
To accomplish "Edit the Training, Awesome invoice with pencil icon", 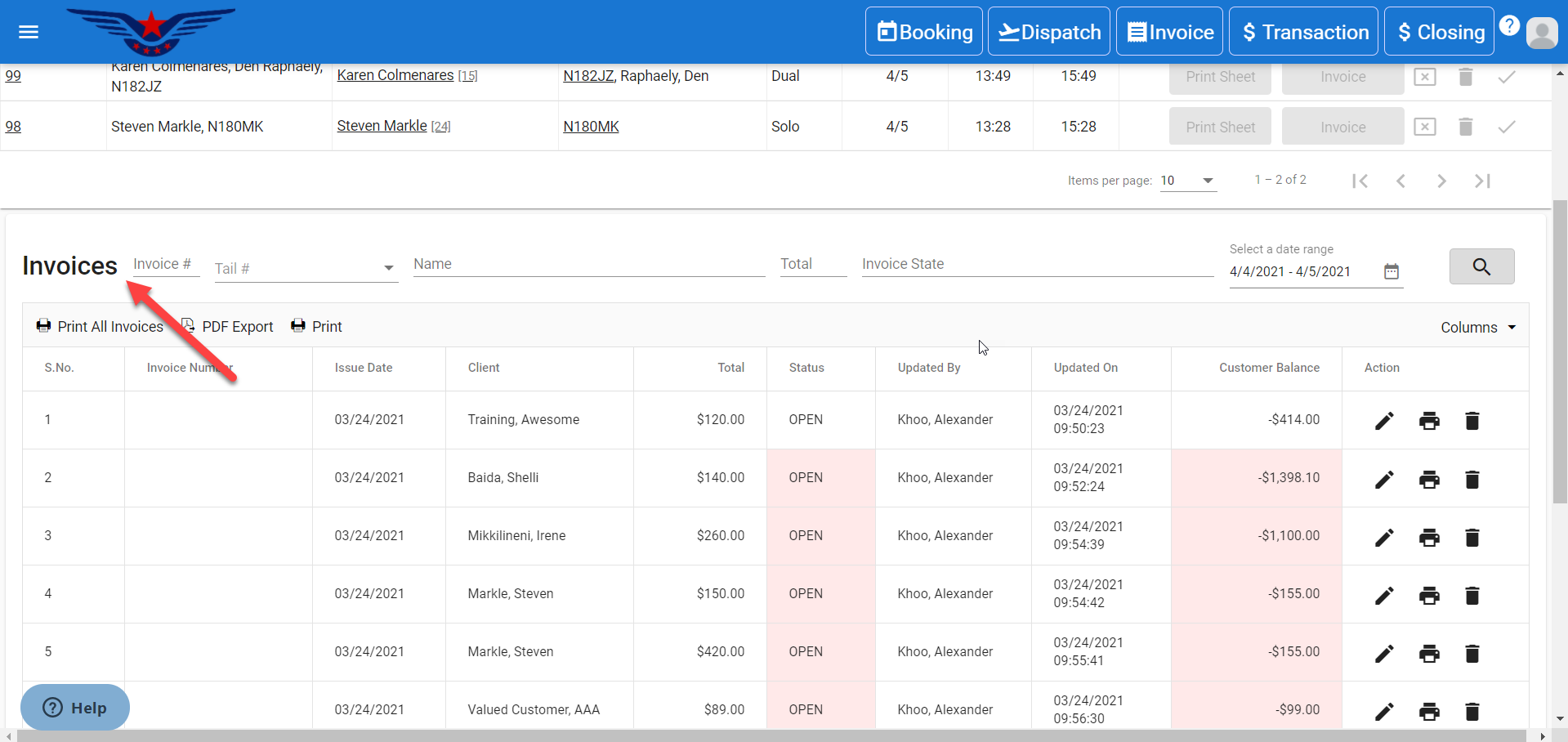I will pyautogui.click(x=1383, y=421).
